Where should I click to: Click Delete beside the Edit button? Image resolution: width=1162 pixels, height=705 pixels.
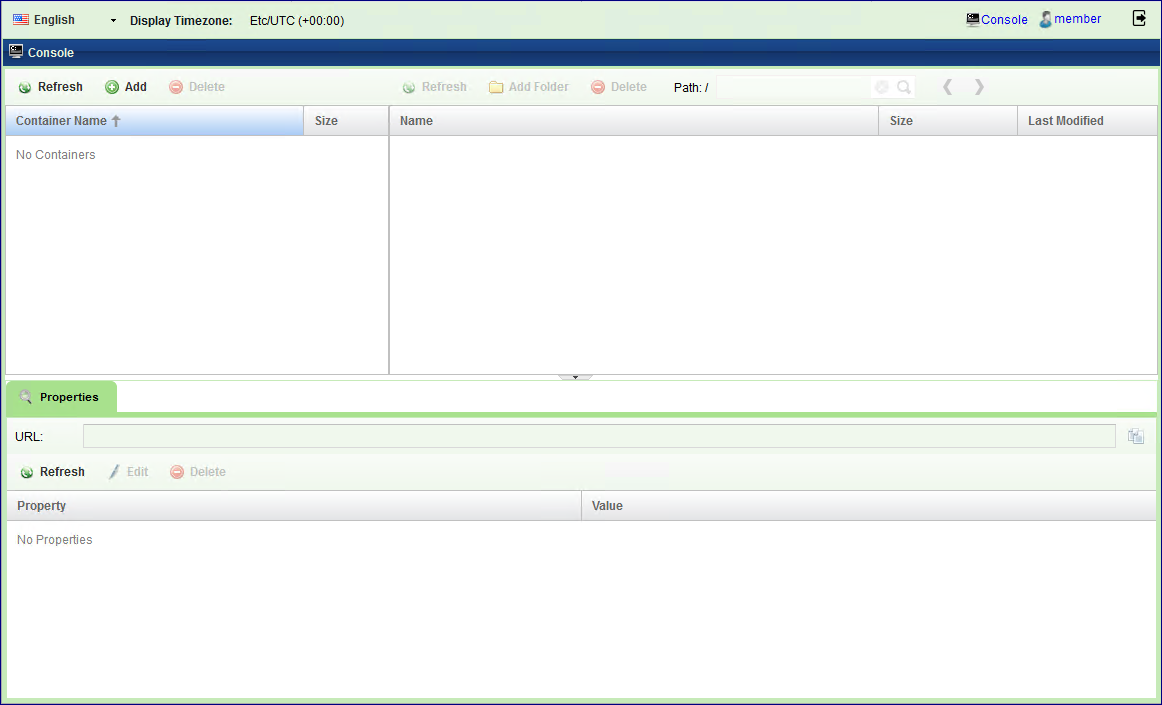(x=198, y=472)
